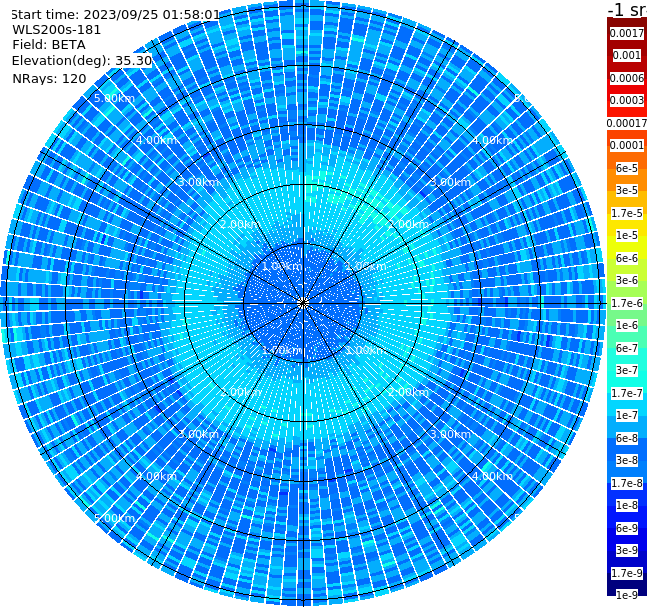Select the southwest 5.00km range ring label

click(x=114, y=518)
